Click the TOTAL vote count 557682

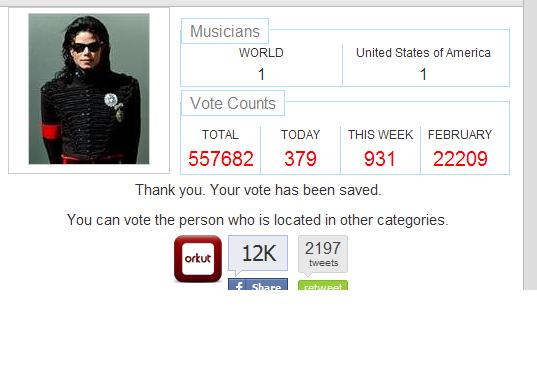click(x=221, y=159)
